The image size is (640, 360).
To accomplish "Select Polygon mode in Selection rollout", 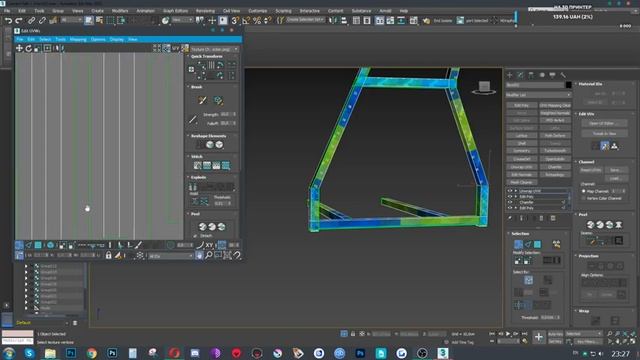I will (537, 244).
